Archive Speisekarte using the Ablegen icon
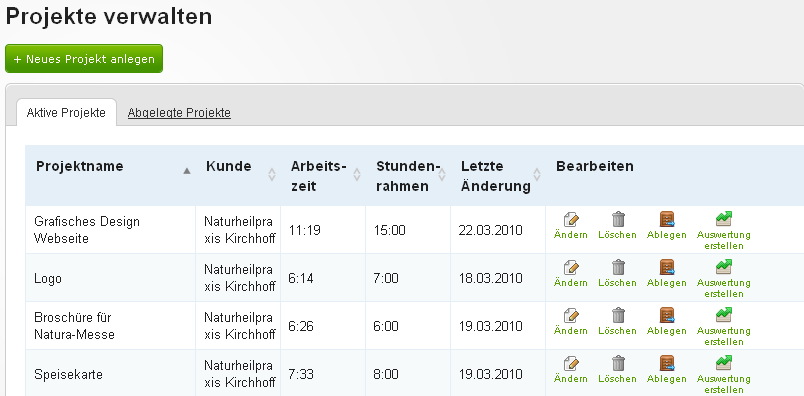 click(667, 363)
